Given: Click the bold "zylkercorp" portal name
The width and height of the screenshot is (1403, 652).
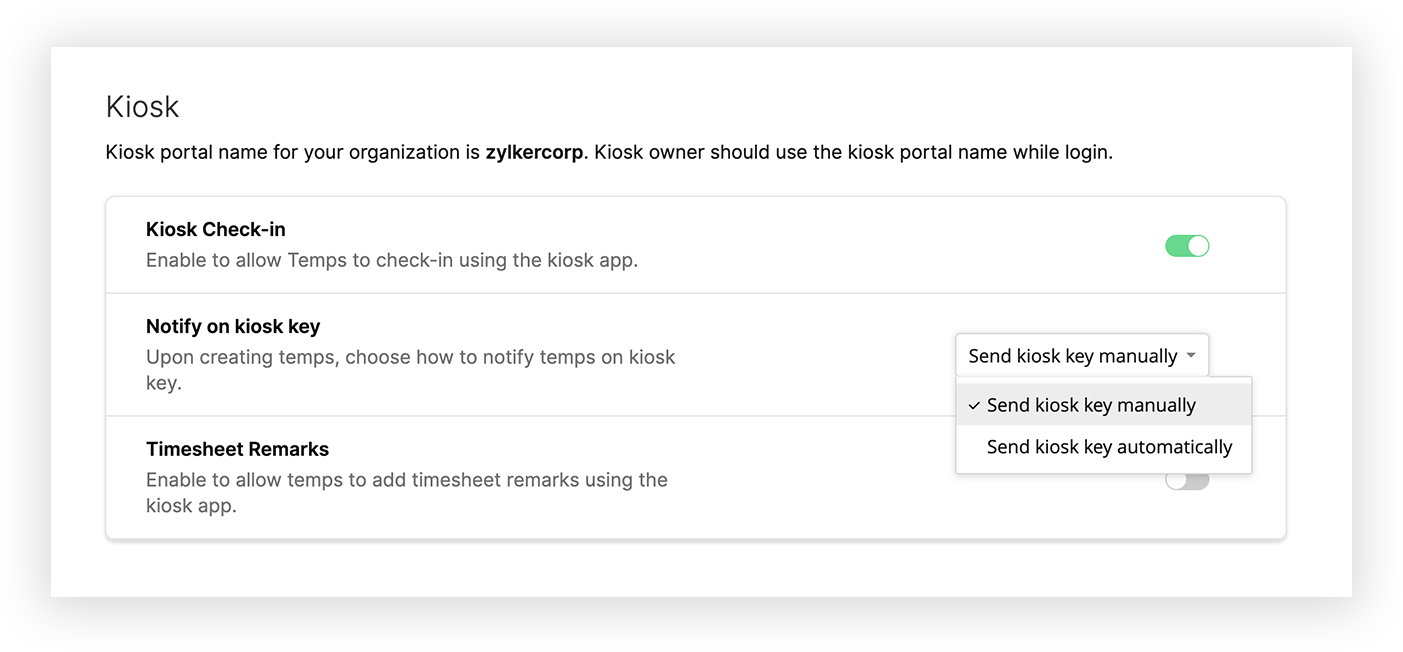Looking at the screenshot, I should point(533,153).
